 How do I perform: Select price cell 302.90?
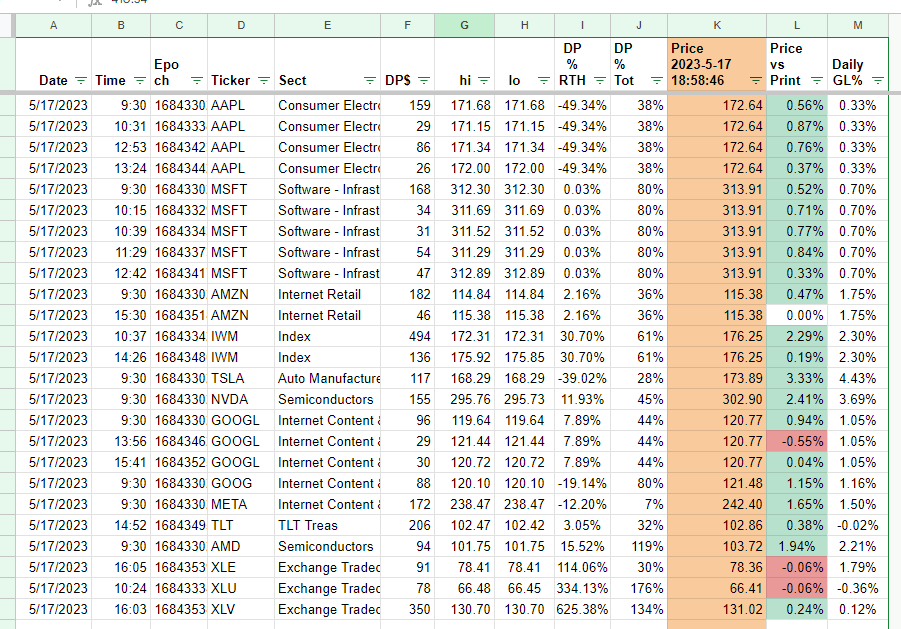(x=717, y=399)
